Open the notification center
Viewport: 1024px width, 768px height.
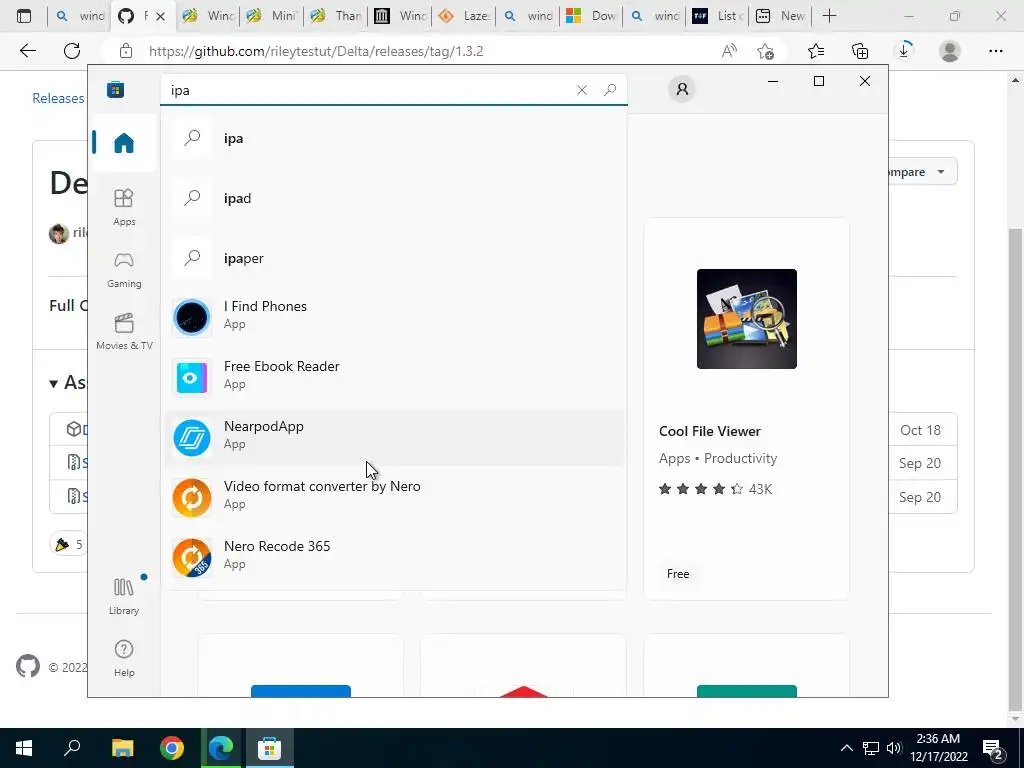pyautogui.click(x=993, y=748)
